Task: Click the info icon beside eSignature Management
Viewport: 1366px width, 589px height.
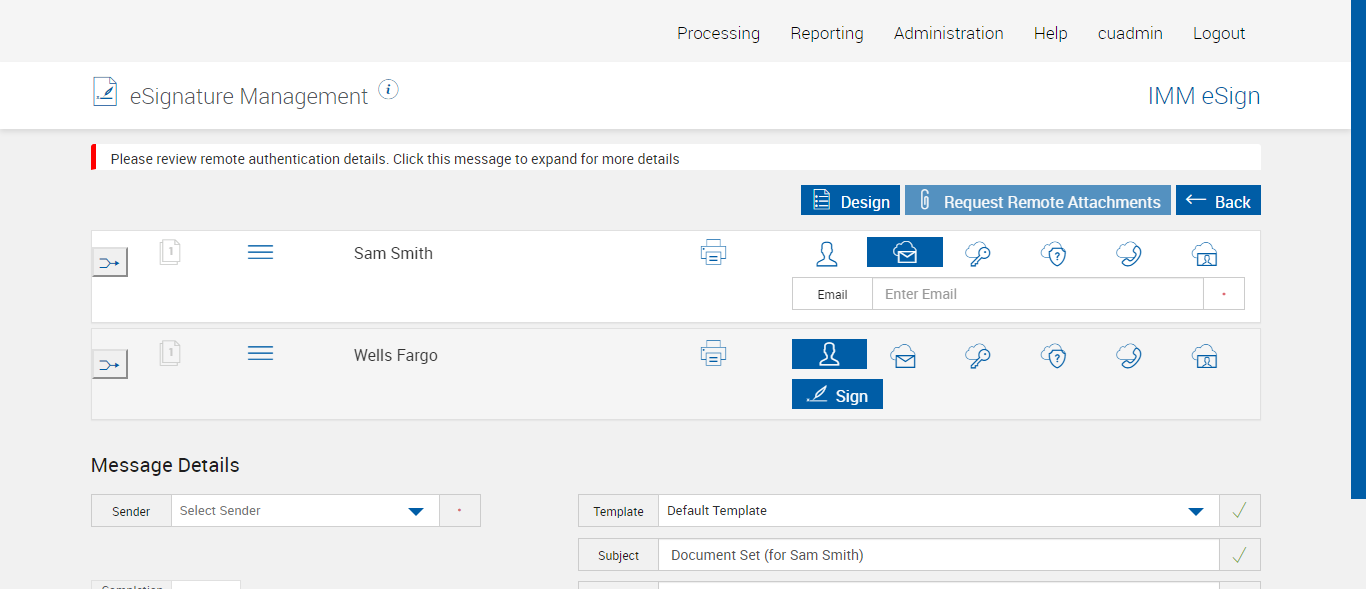Action: pos(389,90)
